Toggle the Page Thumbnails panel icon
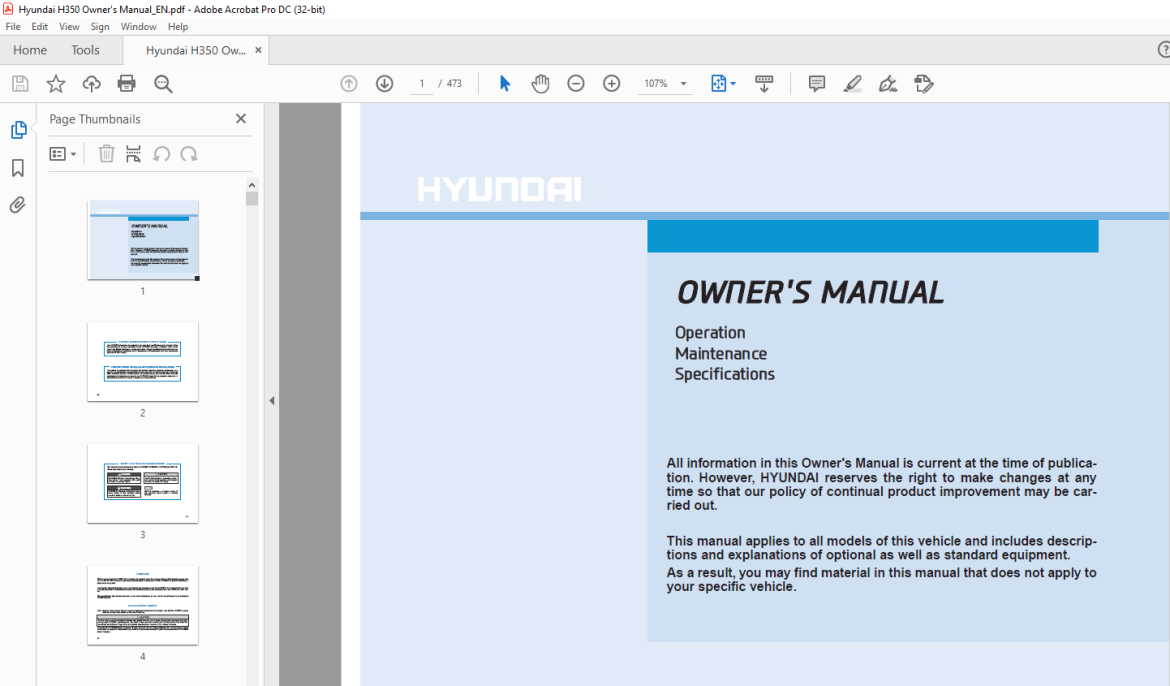Viewport: 1170px width, 686px height. (19, 130)
